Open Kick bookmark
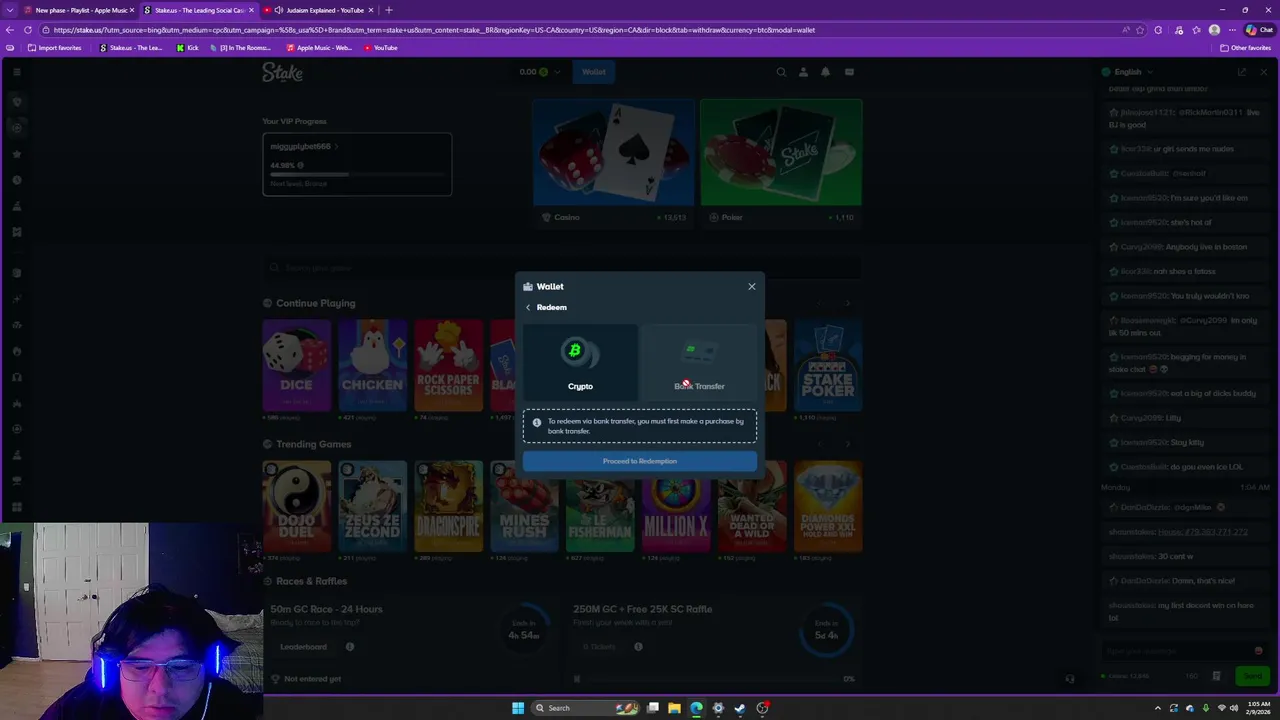The height and width of the screenshot is (720, 1280). [x=187, y=48]
